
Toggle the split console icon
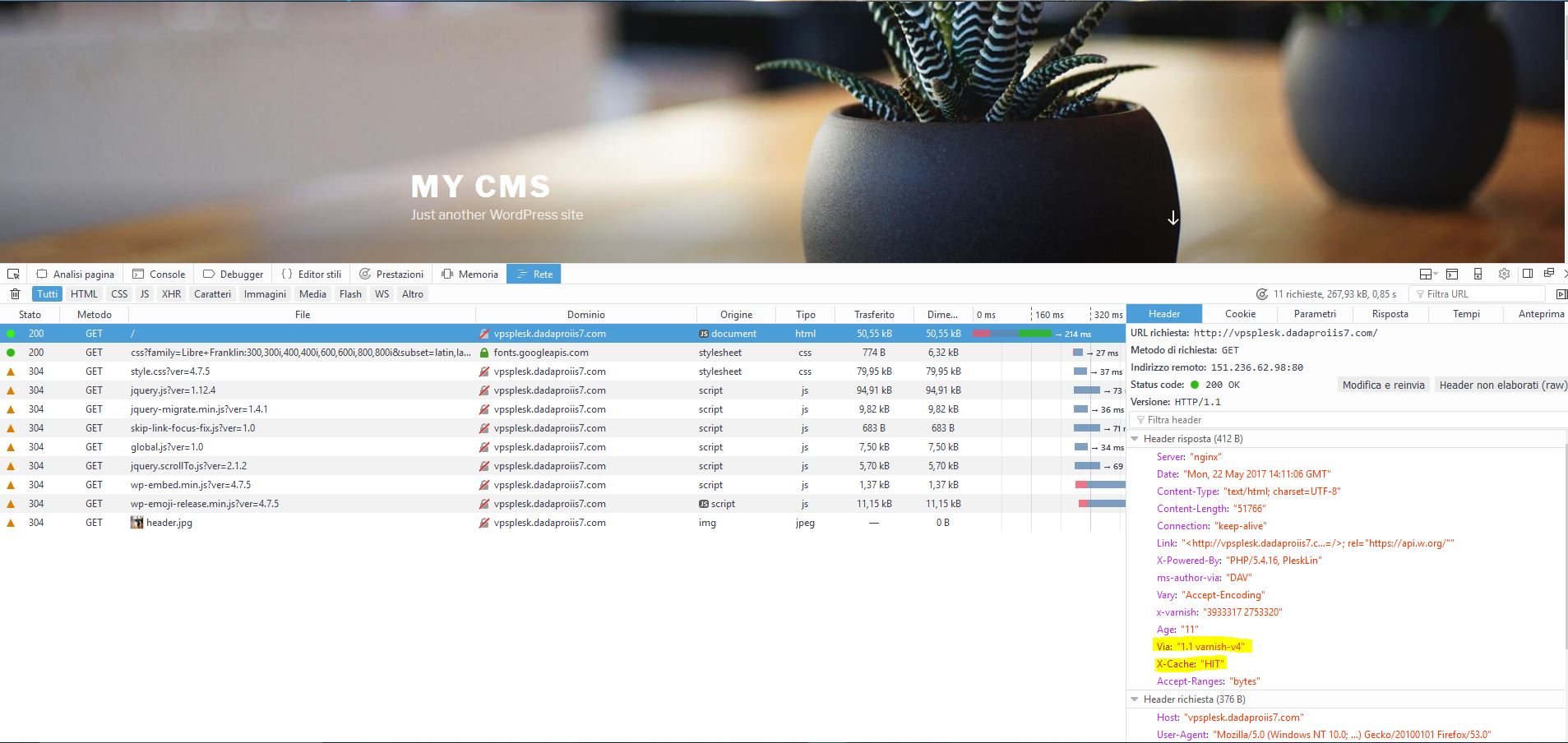pyautogui.click(x=1452, y=274)
